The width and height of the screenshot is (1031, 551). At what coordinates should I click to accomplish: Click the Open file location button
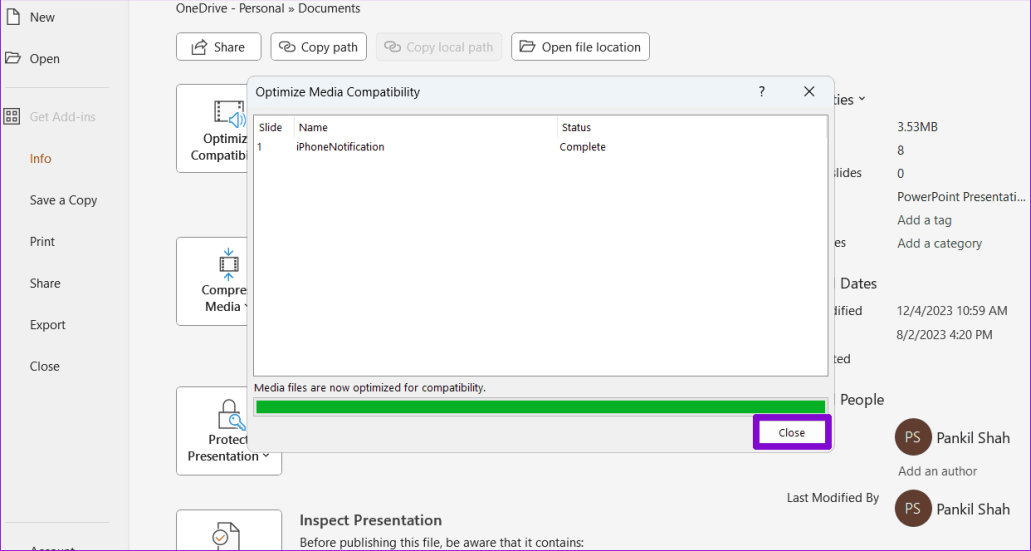[580, 47]
